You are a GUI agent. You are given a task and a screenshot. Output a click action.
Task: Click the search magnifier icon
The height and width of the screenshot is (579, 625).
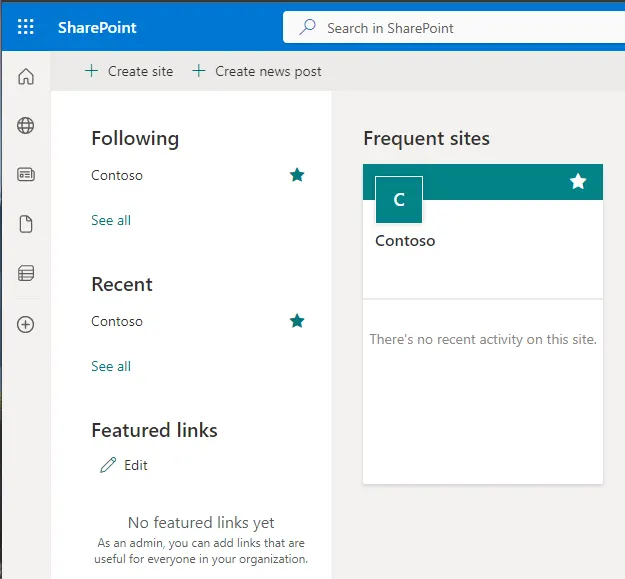point(307,27)
